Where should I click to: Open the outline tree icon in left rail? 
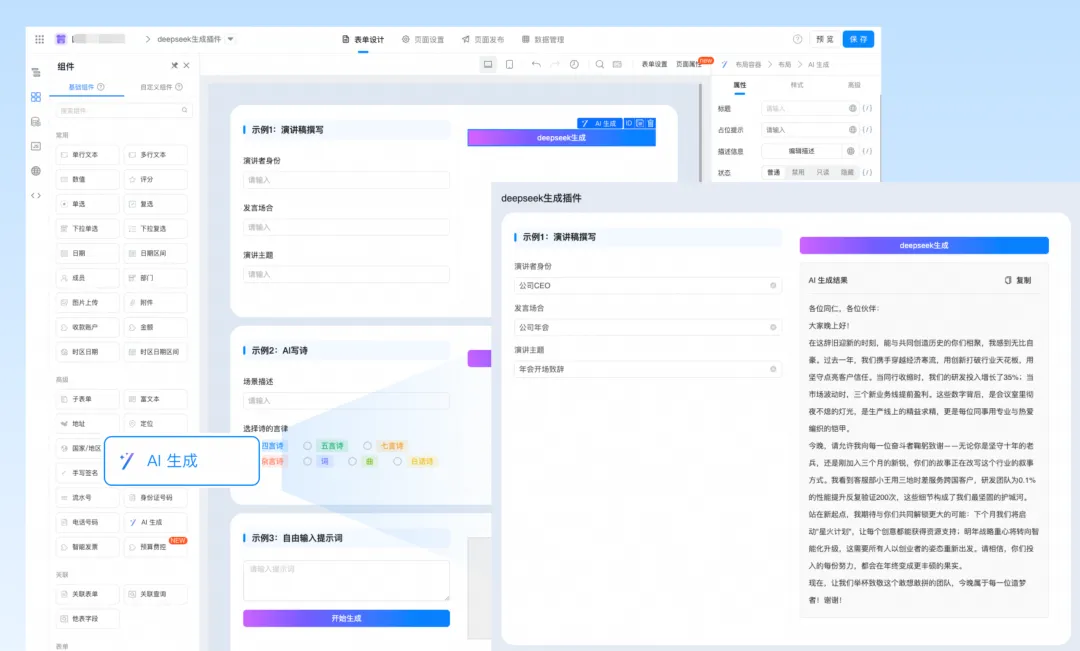[x=36, y=72]
